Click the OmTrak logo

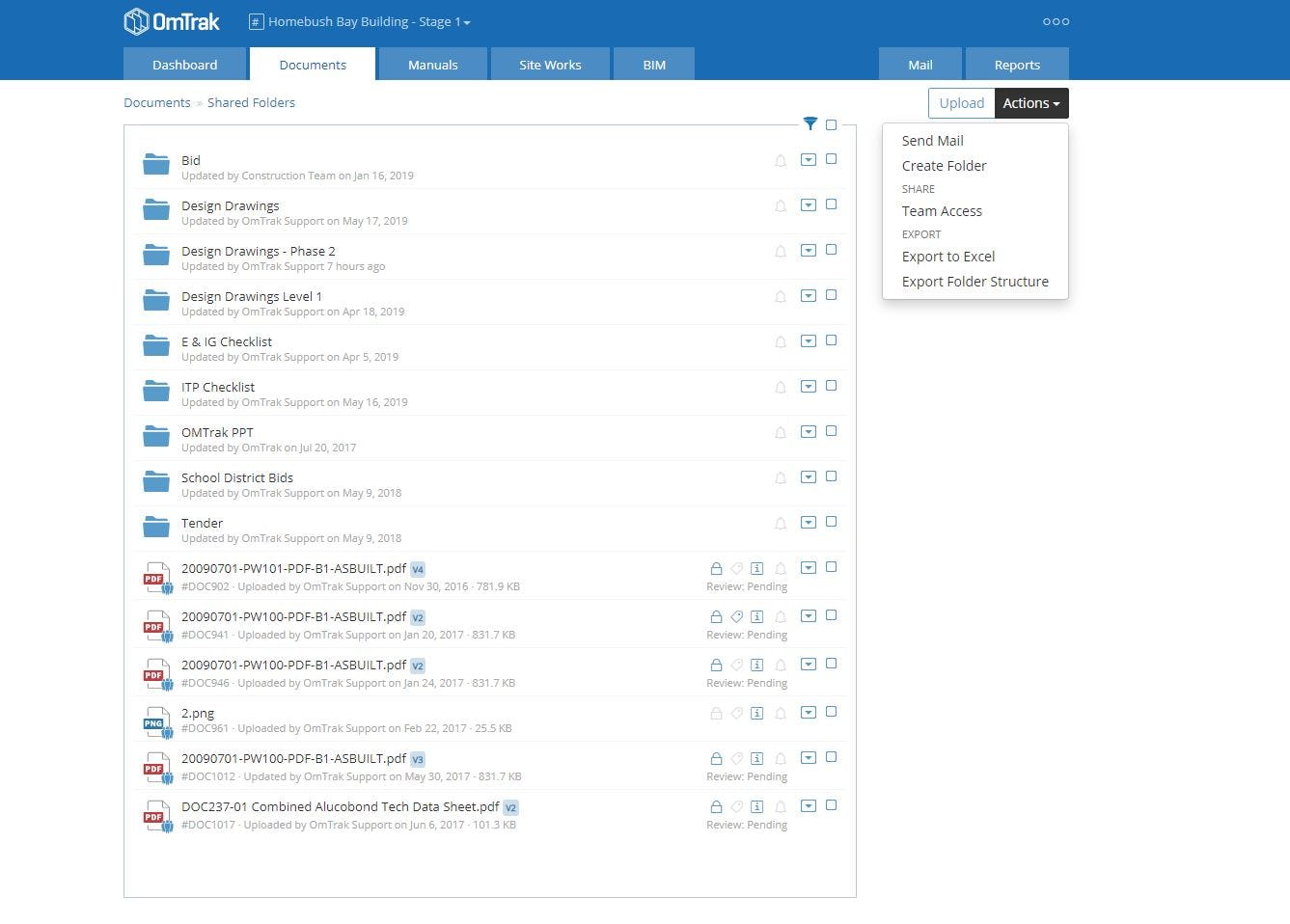pyautogui.click(x=170, y=20)
